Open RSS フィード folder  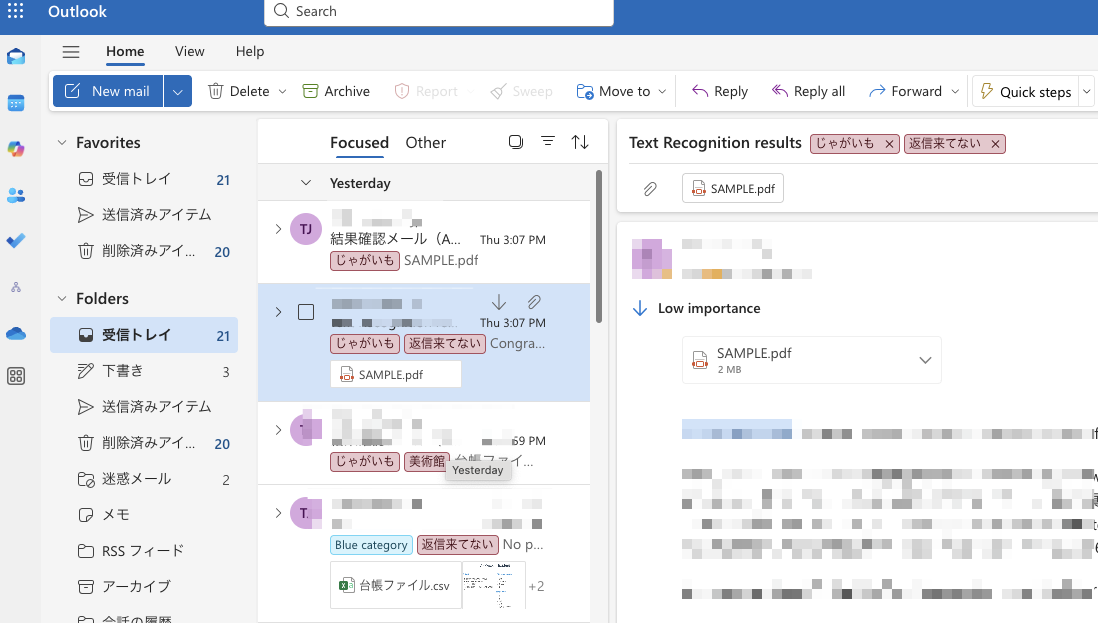click(144, 552)
